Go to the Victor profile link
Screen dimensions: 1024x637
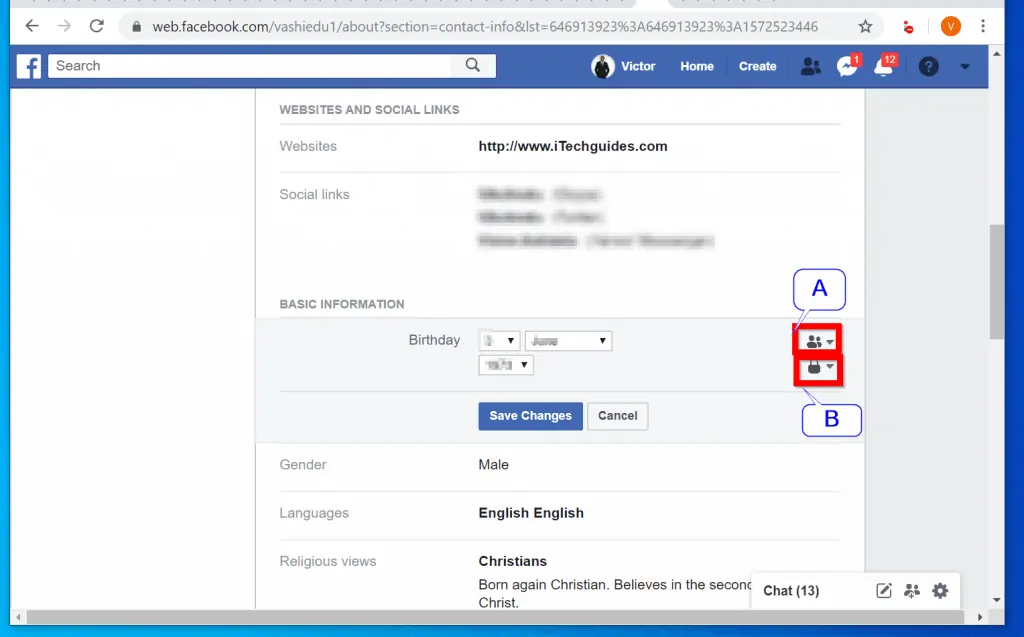click(637, 66)
